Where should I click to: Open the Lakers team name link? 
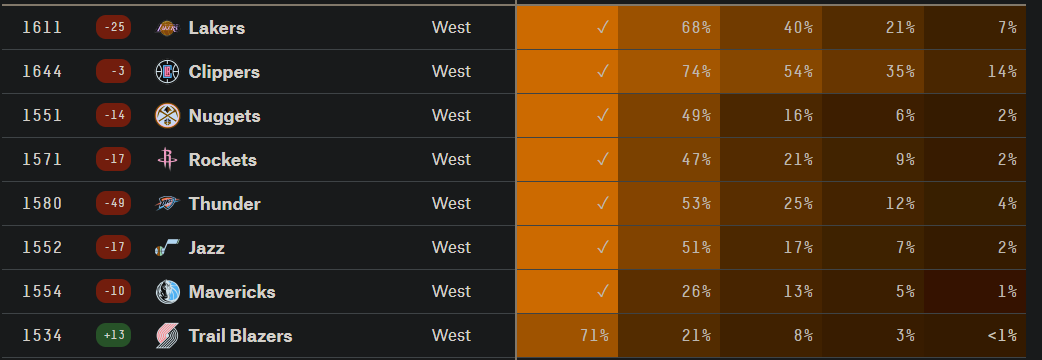pos(217,28)
